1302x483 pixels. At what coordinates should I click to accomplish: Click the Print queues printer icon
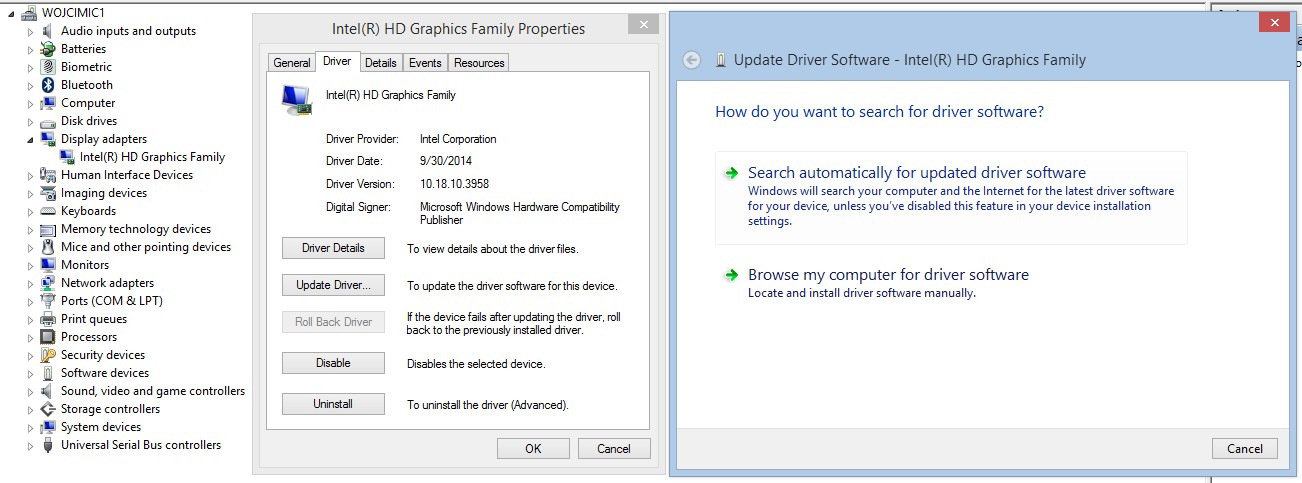[47, 319]
